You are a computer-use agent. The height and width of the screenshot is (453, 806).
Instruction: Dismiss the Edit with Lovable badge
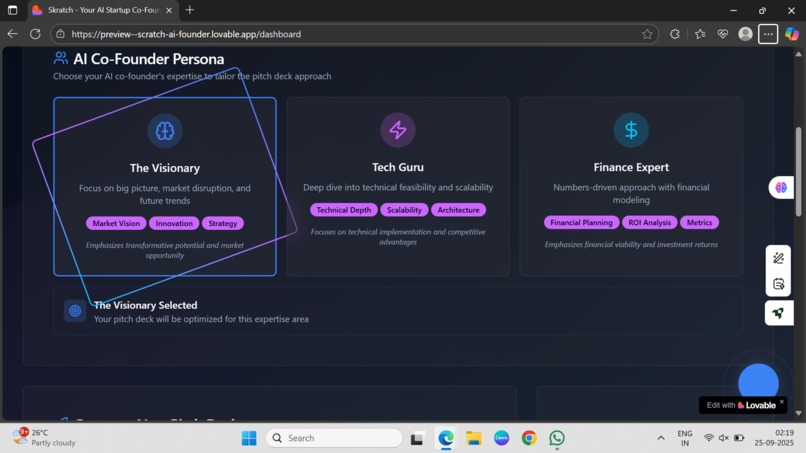(782, 402)
